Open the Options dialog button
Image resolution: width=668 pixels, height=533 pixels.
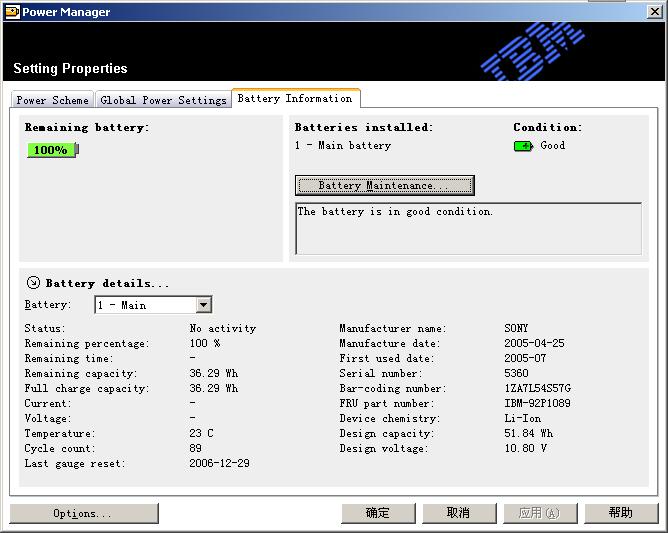click(83, 513)
